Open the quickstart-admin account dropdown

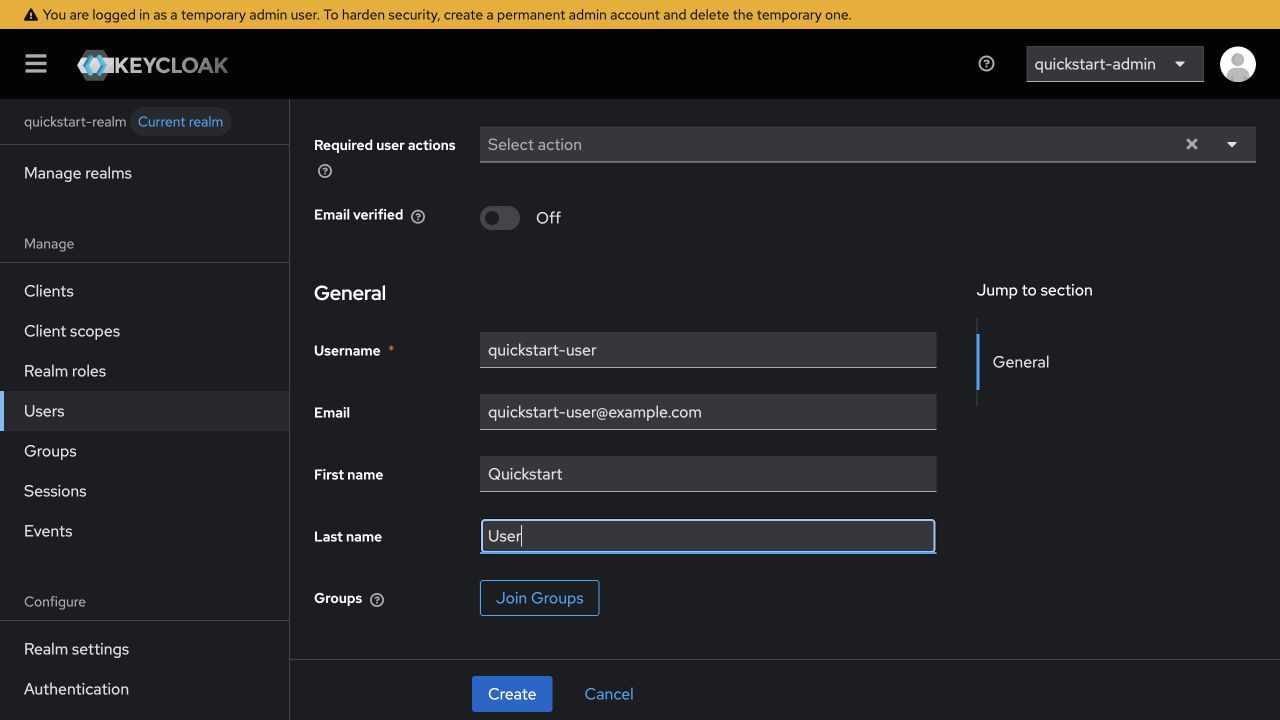[x=1115, y=64]
